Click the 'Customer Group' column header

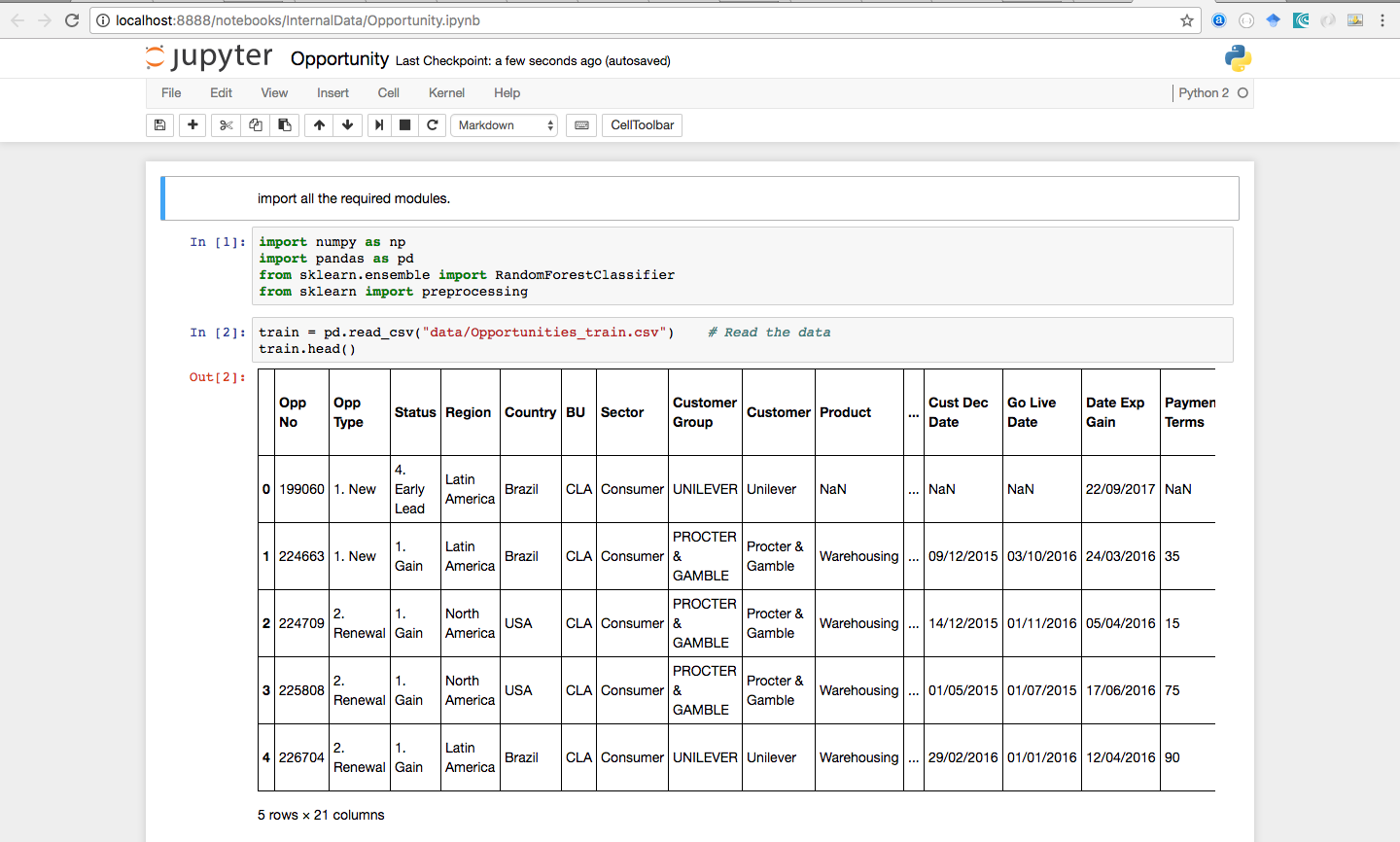coord(705,412)
